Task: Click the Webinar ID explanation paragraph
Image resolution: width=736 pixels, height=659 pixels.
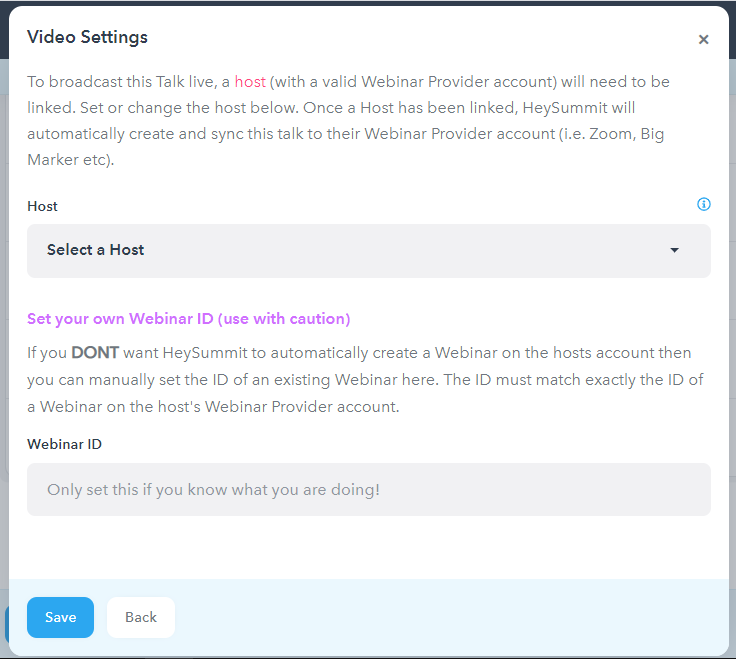Action: click(365, 380)
